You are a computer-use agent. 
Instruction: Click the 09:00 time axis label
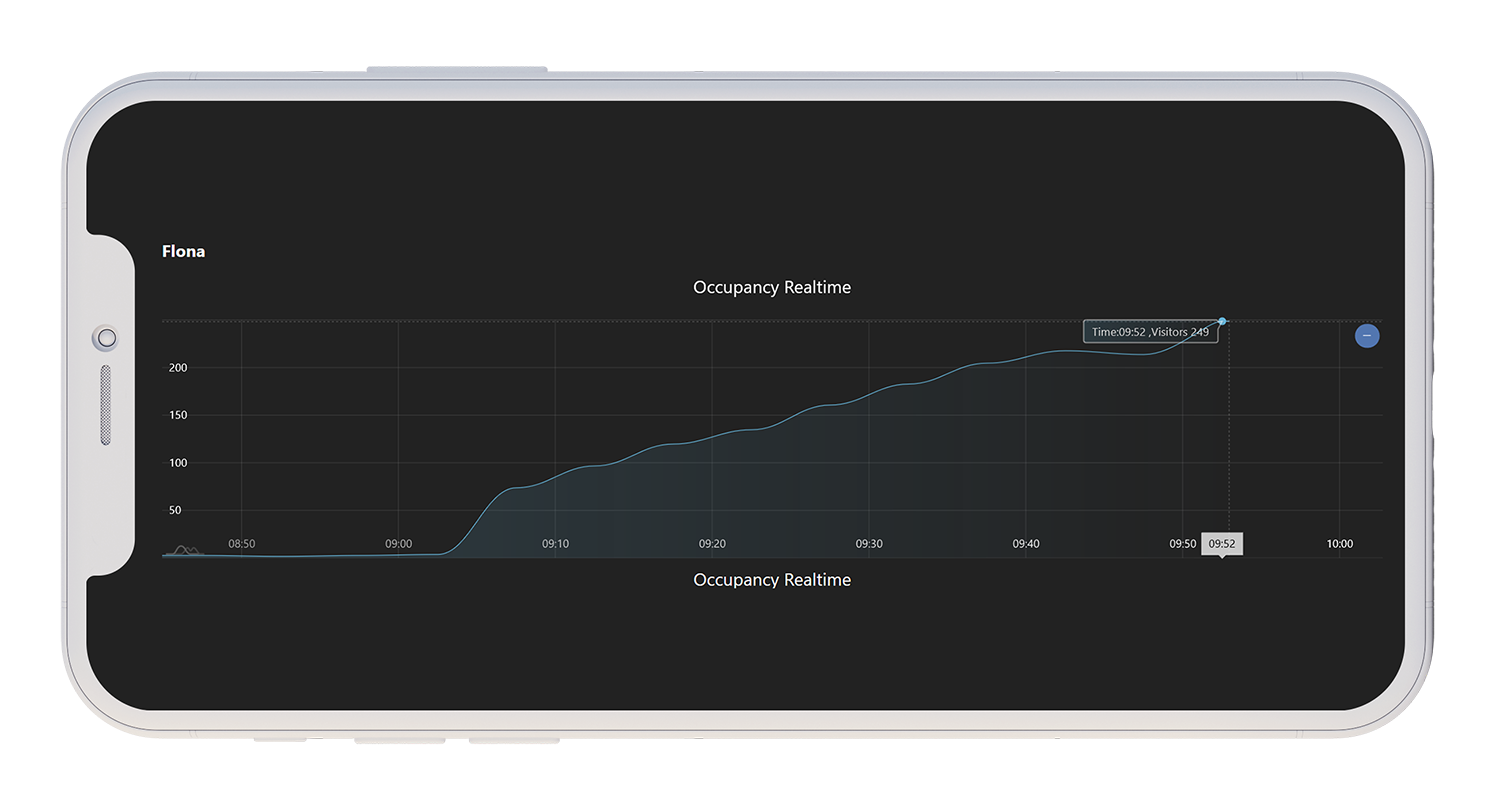(398, 544)
